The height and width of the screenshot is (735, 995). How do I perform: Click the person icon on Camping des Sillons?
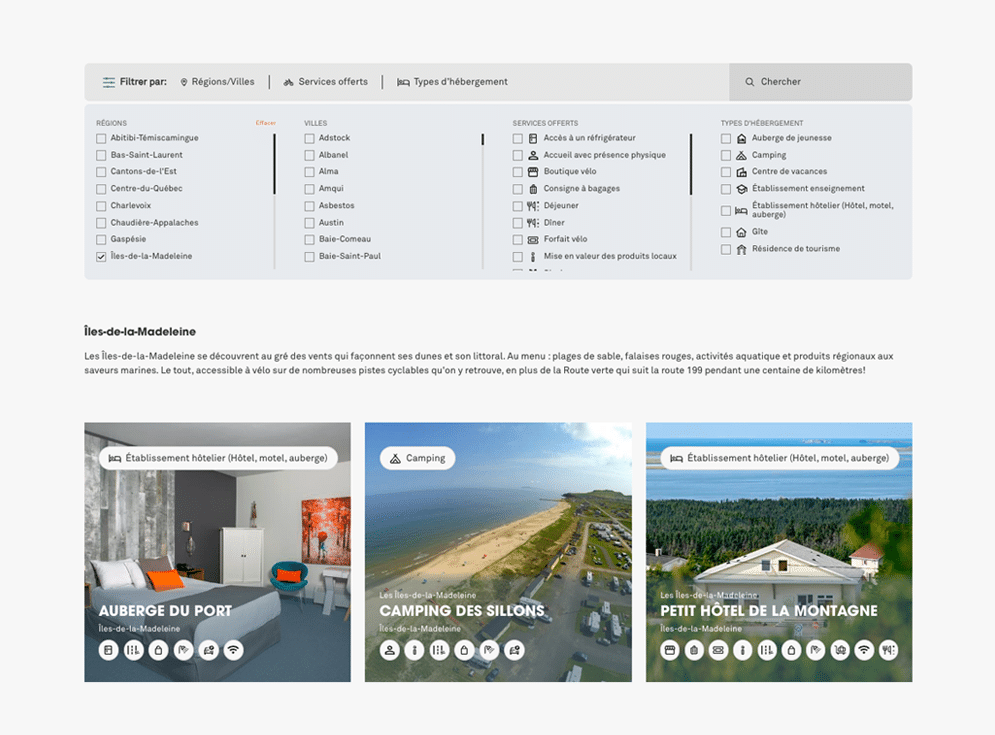click(390, 650)
